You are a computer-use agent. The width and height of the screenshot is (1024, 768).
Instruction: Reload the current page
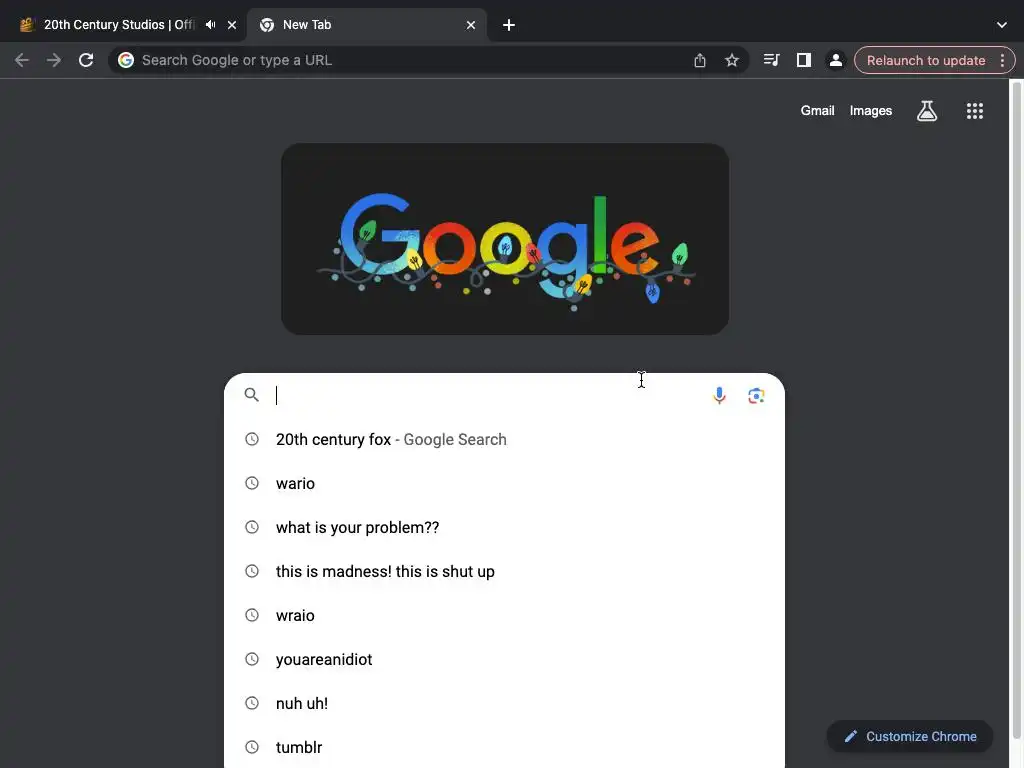click(x=86, y=60)
